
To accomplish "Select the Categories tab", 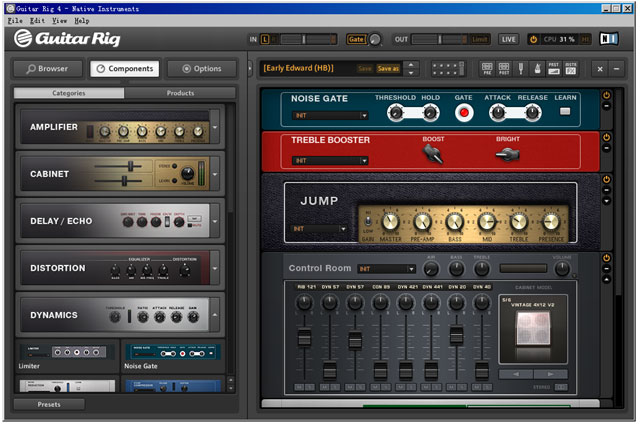I will (69, 93).
